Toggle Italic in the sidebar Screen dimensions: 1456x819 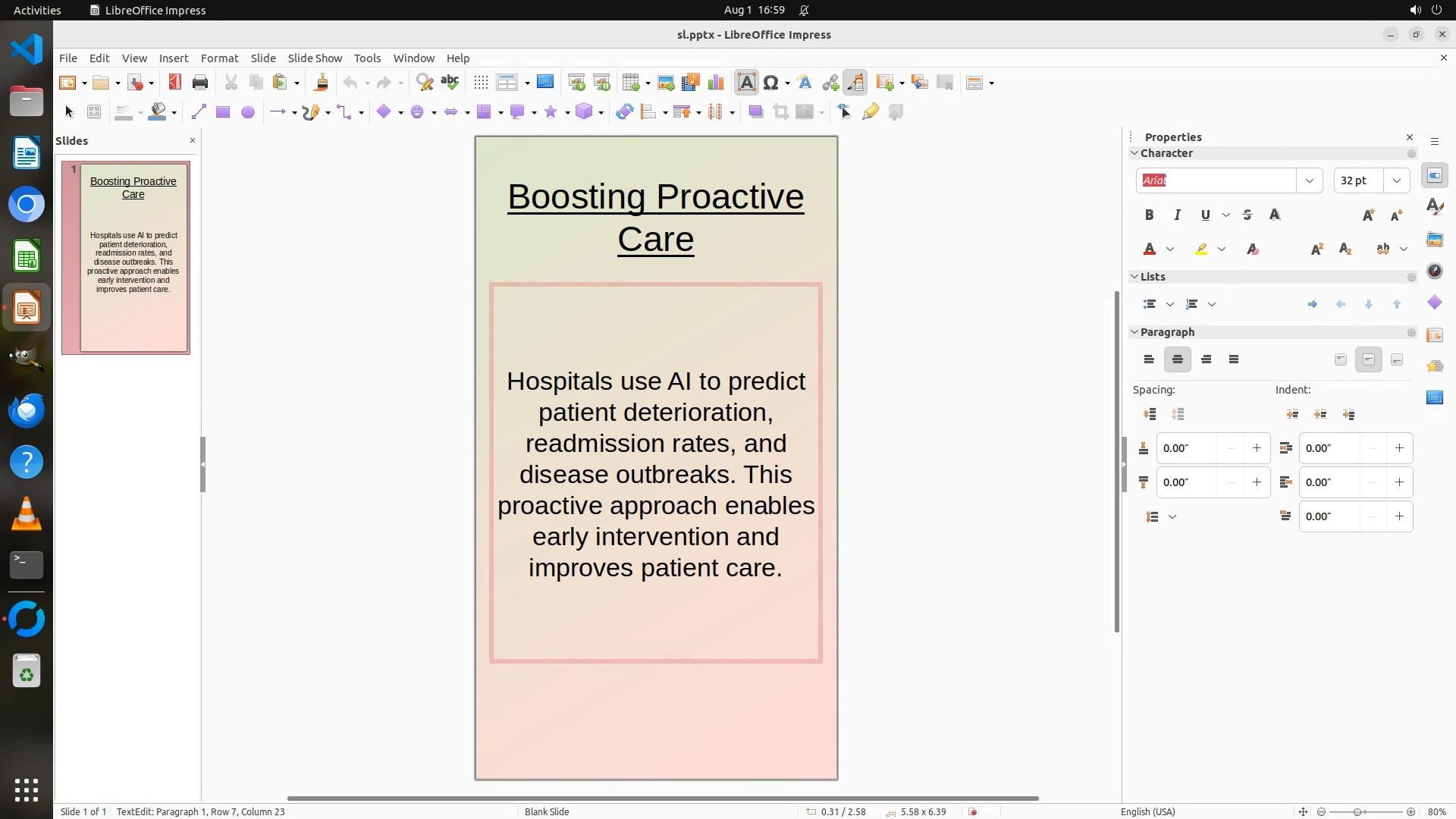1177,215
